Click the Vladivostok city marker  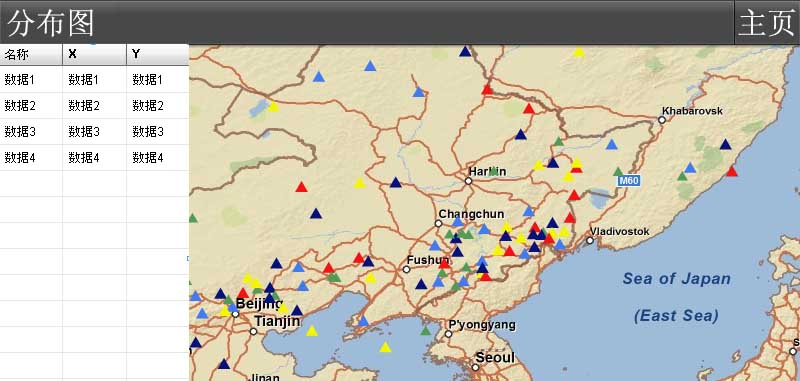click(x=590, y=240)
